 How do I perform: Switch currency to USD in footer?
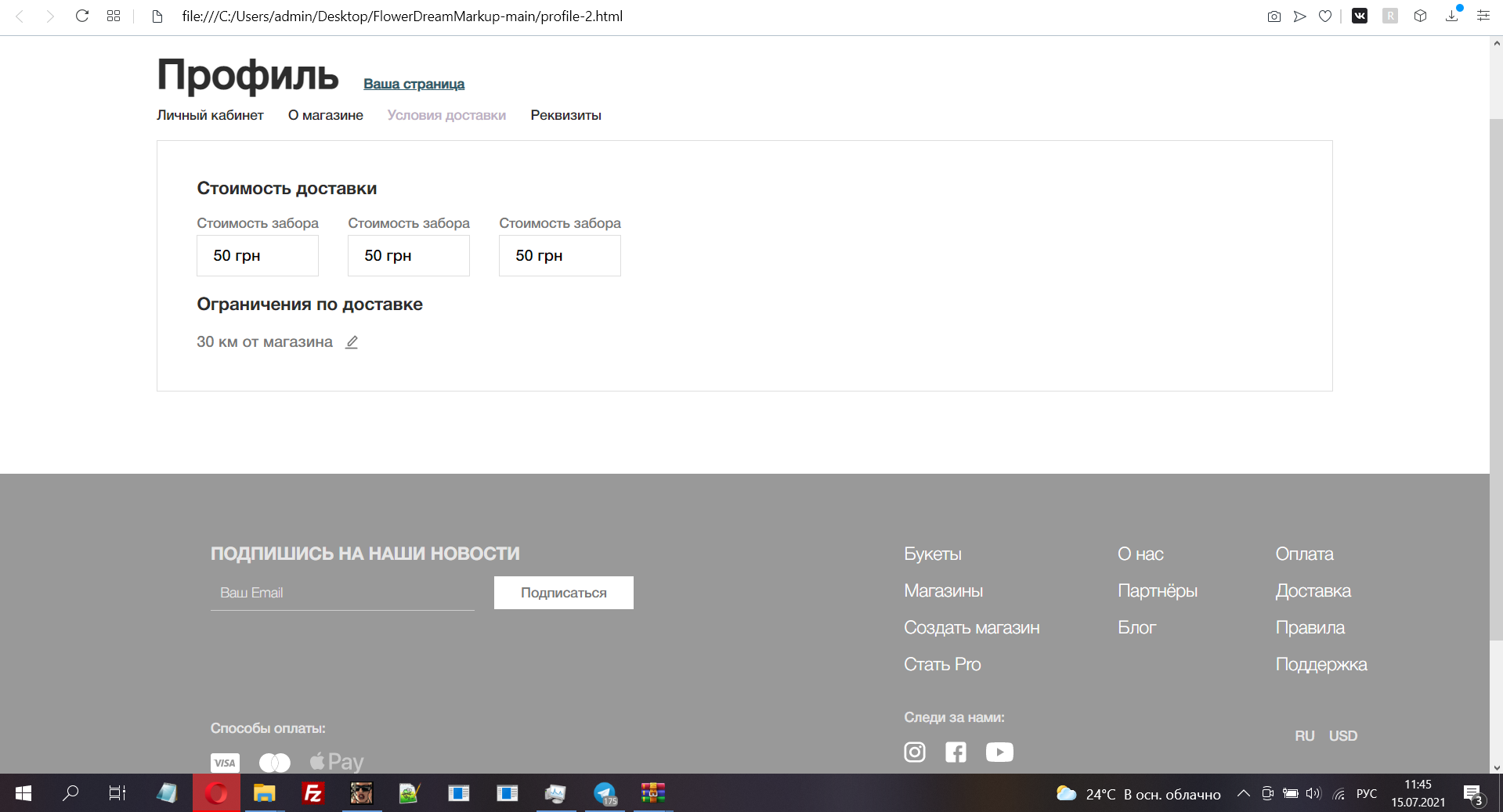click(1343, 736)
